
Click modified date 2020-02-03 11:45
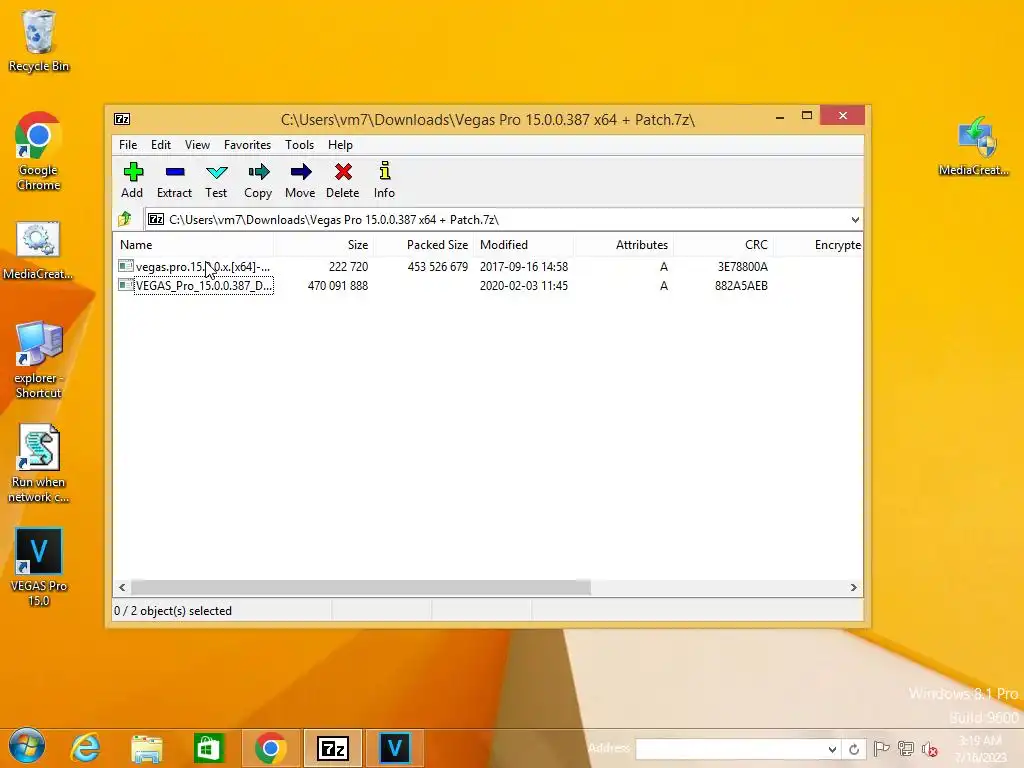point(524,285)
